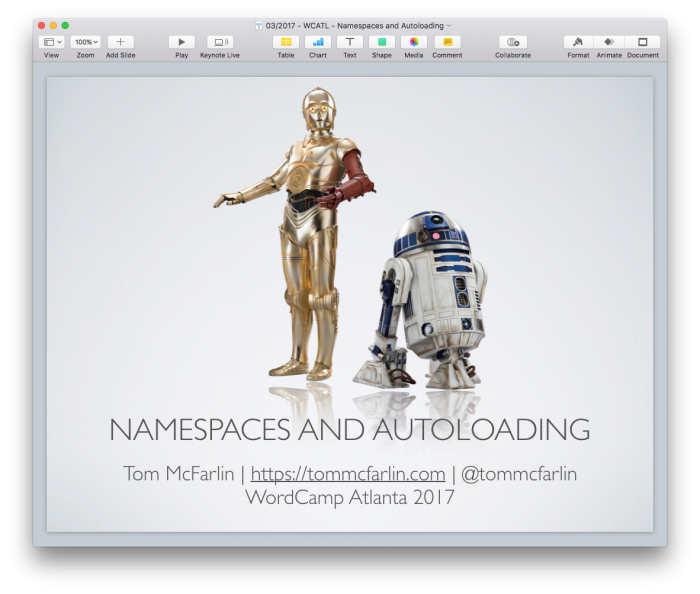Close the Keynote window
The image size is (700, 594).
click(x=42, y=25)
